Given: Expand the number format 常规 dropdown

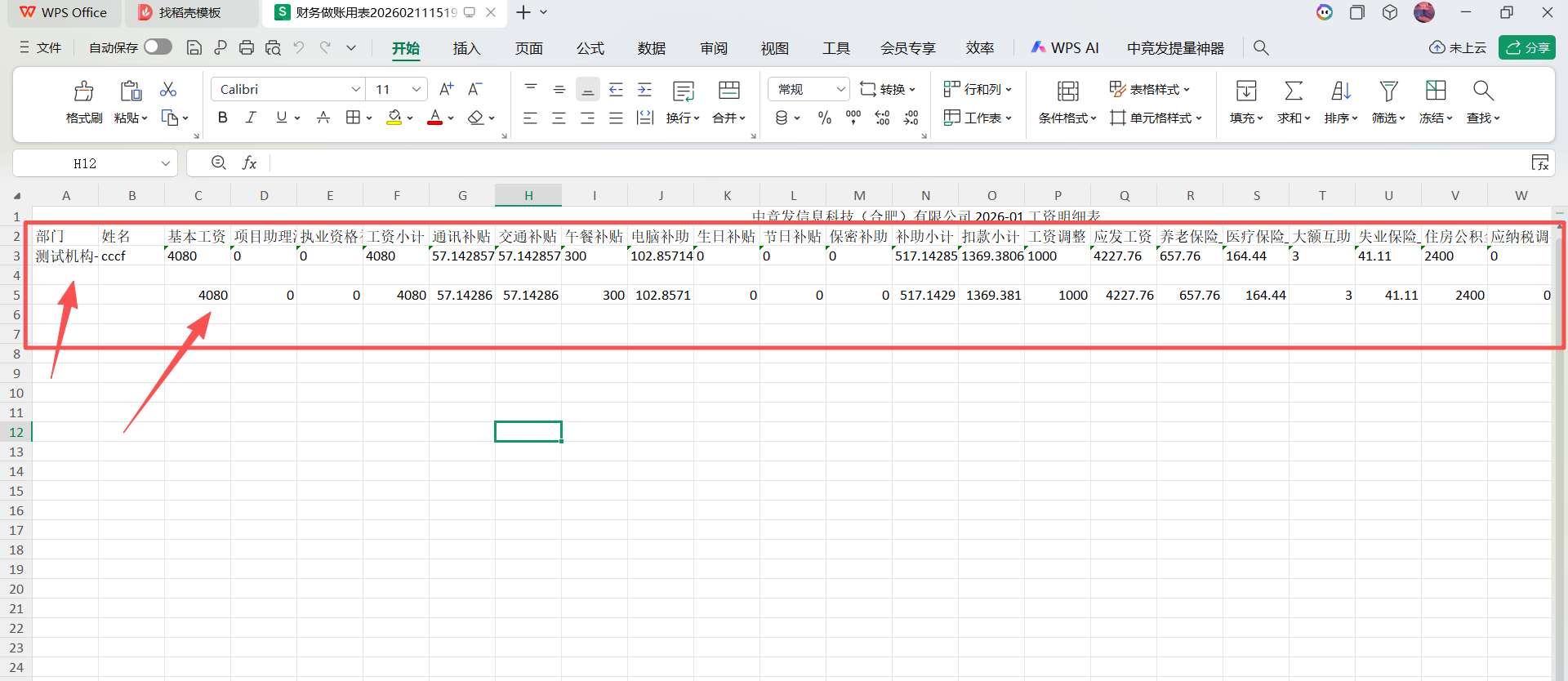Looking at the screenshot, I should point(840,89).
